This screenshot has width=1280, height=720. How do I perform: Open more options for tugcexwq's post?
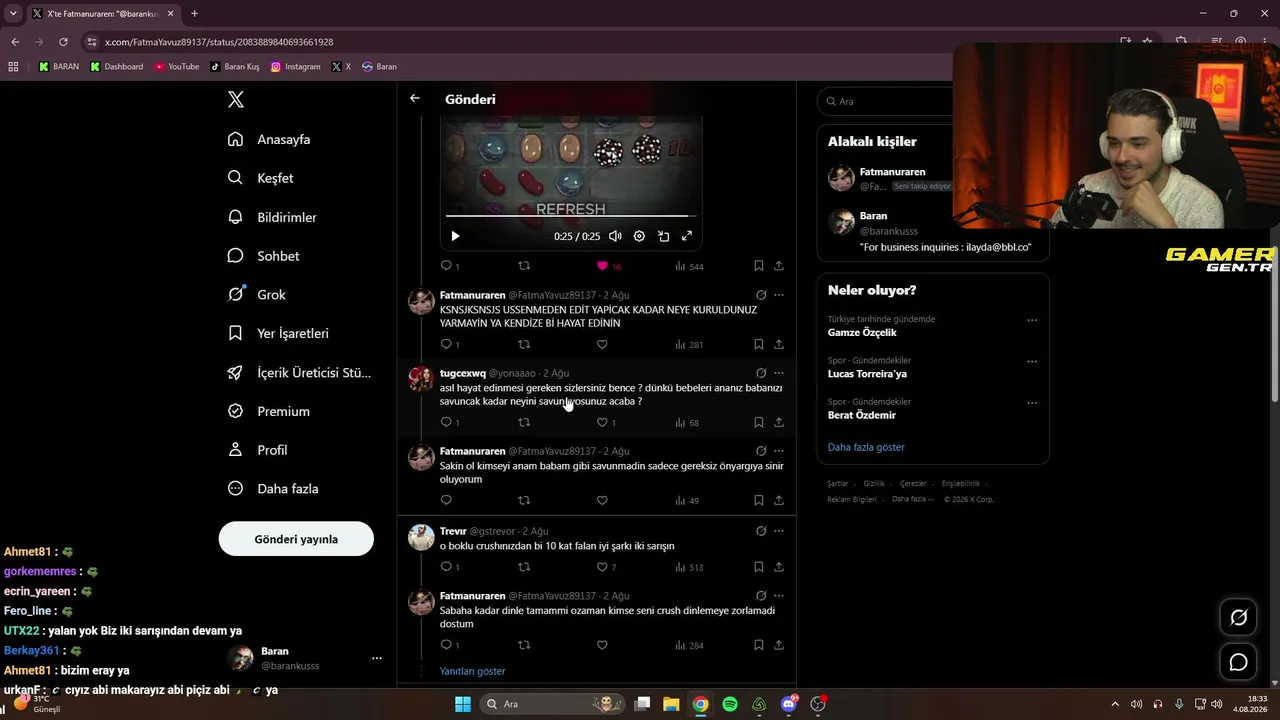779,373
